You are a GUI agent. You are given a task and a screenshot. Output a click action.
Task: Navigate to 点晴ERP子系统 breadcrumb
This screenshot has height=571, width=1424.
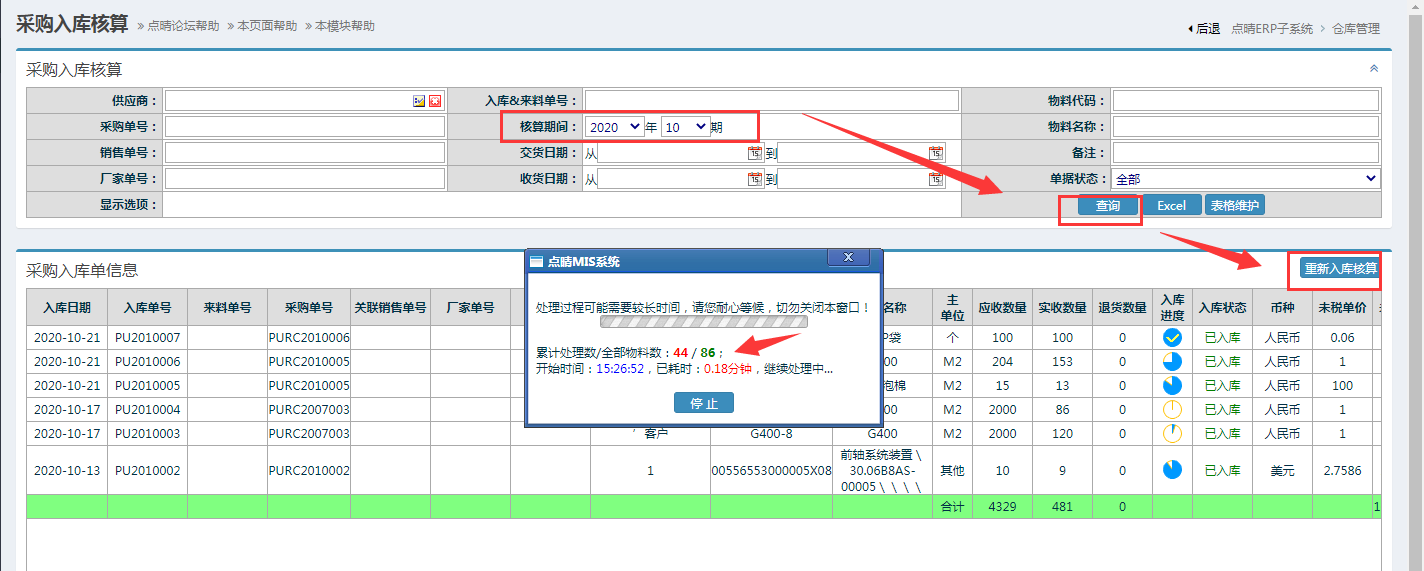click(1272, 29)
